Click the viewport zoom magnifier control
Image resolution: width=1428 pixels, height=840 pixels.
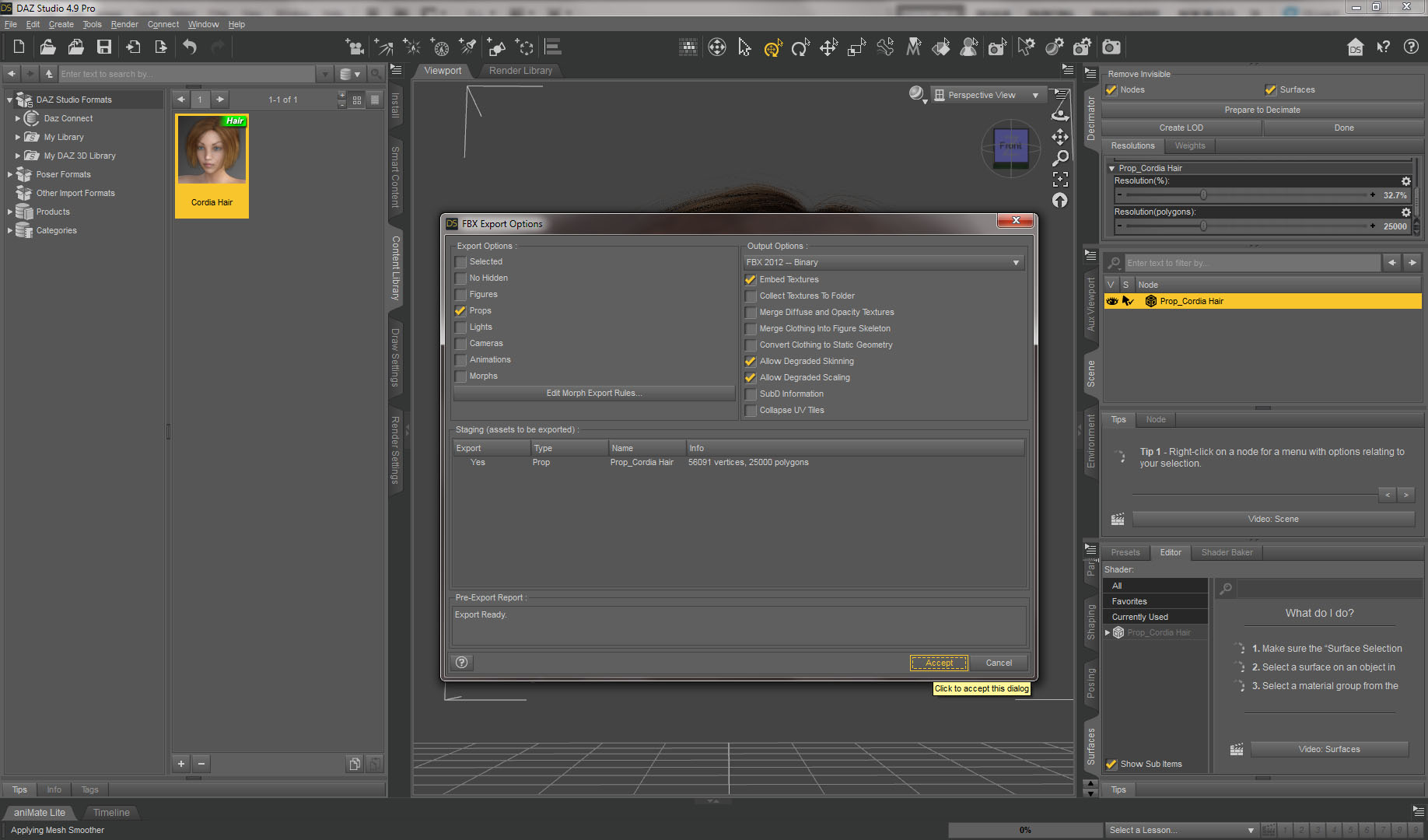point(1059,158)
